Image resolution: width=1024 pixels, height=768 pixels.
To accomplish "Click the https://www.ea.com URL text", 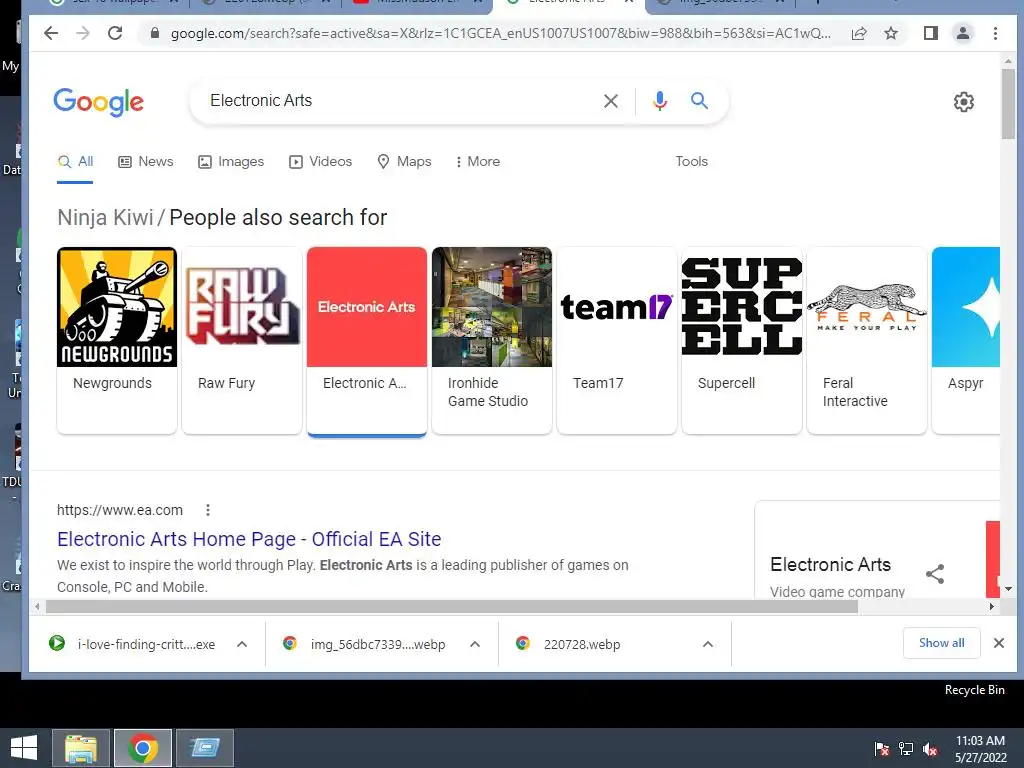I will pos(120,510).
